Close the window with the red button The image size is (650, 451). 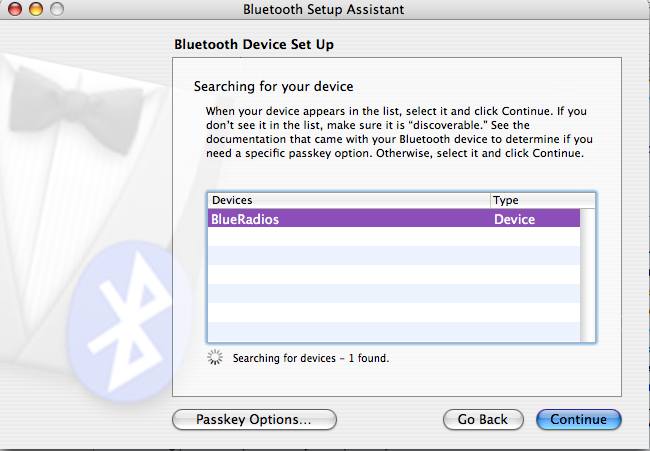pyautogui.click(x=15, y=9)
